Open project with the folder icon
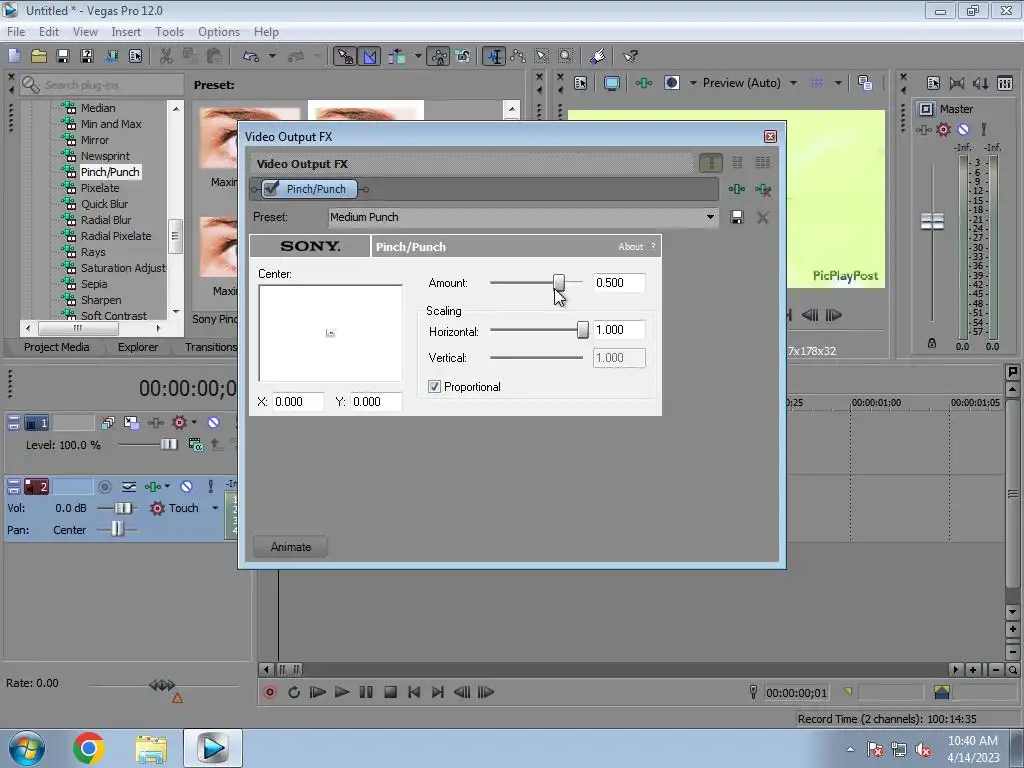Viewport: 1024px width, 768px height. pyautogui.click(x=39, y=56)
